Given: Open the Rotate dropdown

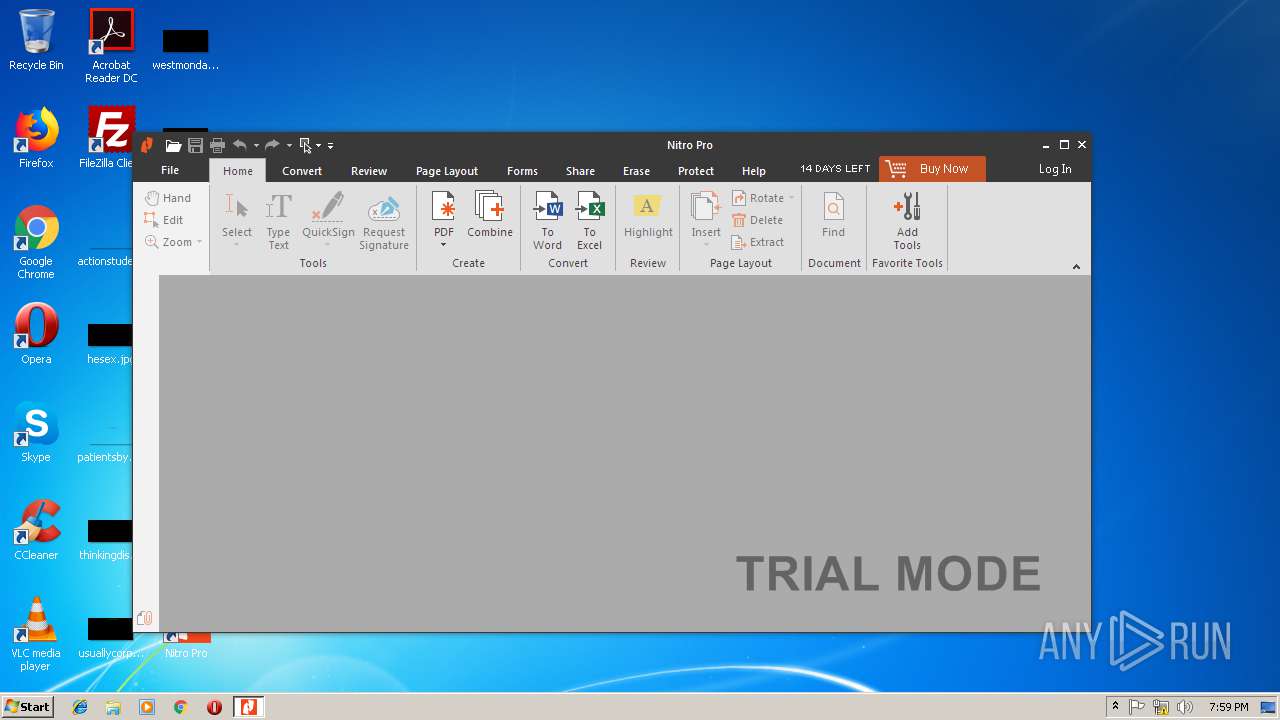Looking at the screenshot, I should tap(791, 198).
